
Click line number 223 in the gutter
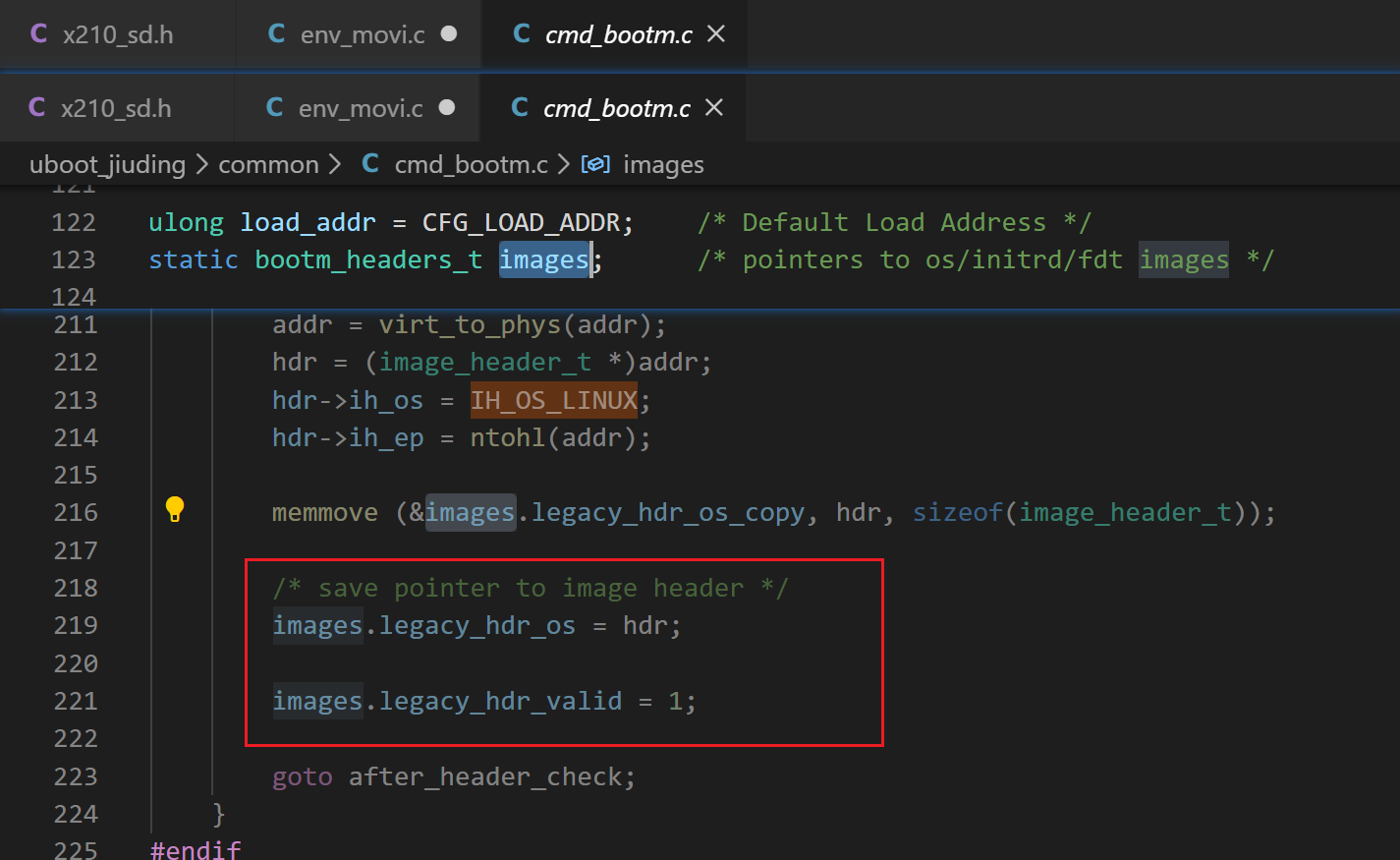point(75,777)
